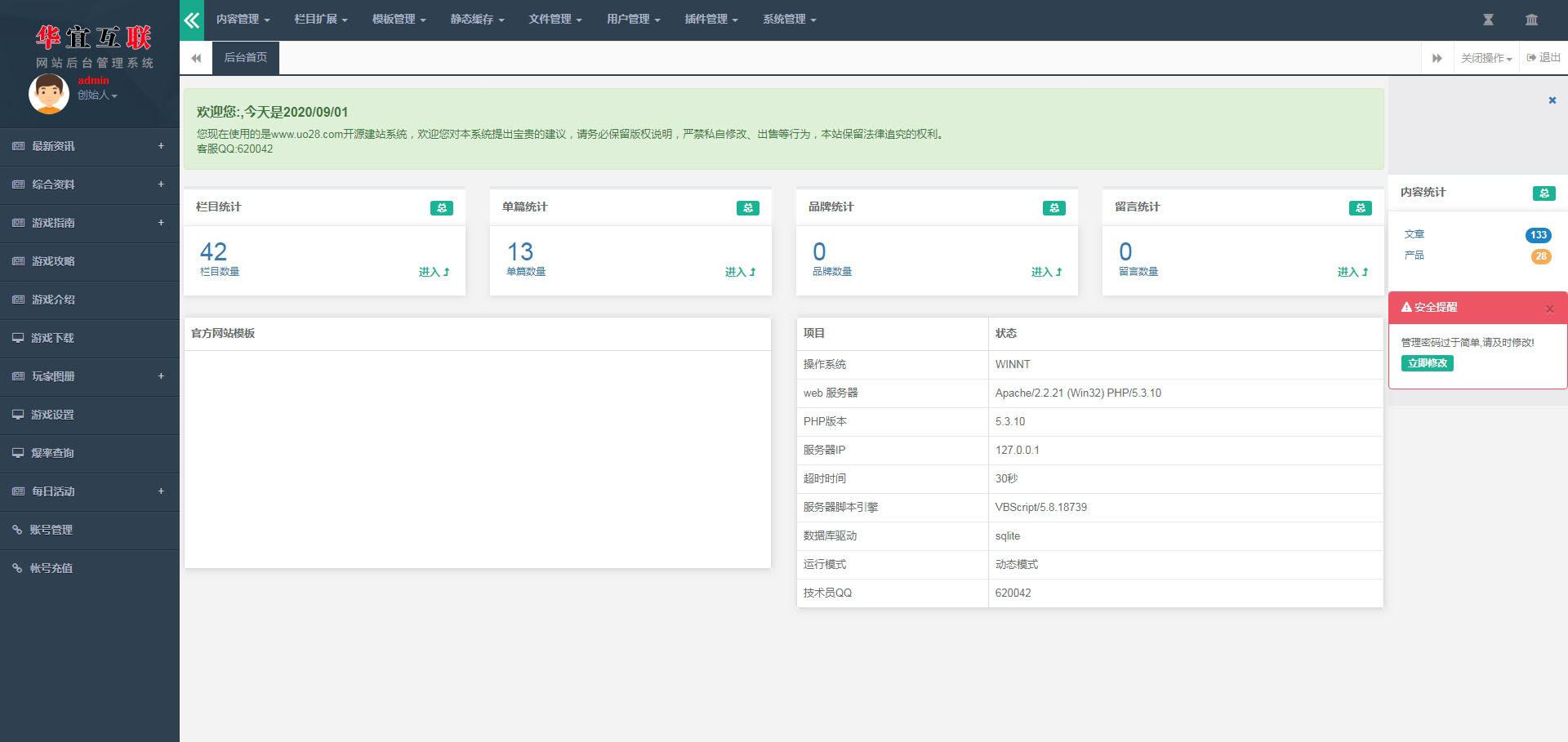Image resolution: width=1568 pixels, height=742 pixels.
Task: Open the 静态缓存 dropdown menu
Action: 477,20
